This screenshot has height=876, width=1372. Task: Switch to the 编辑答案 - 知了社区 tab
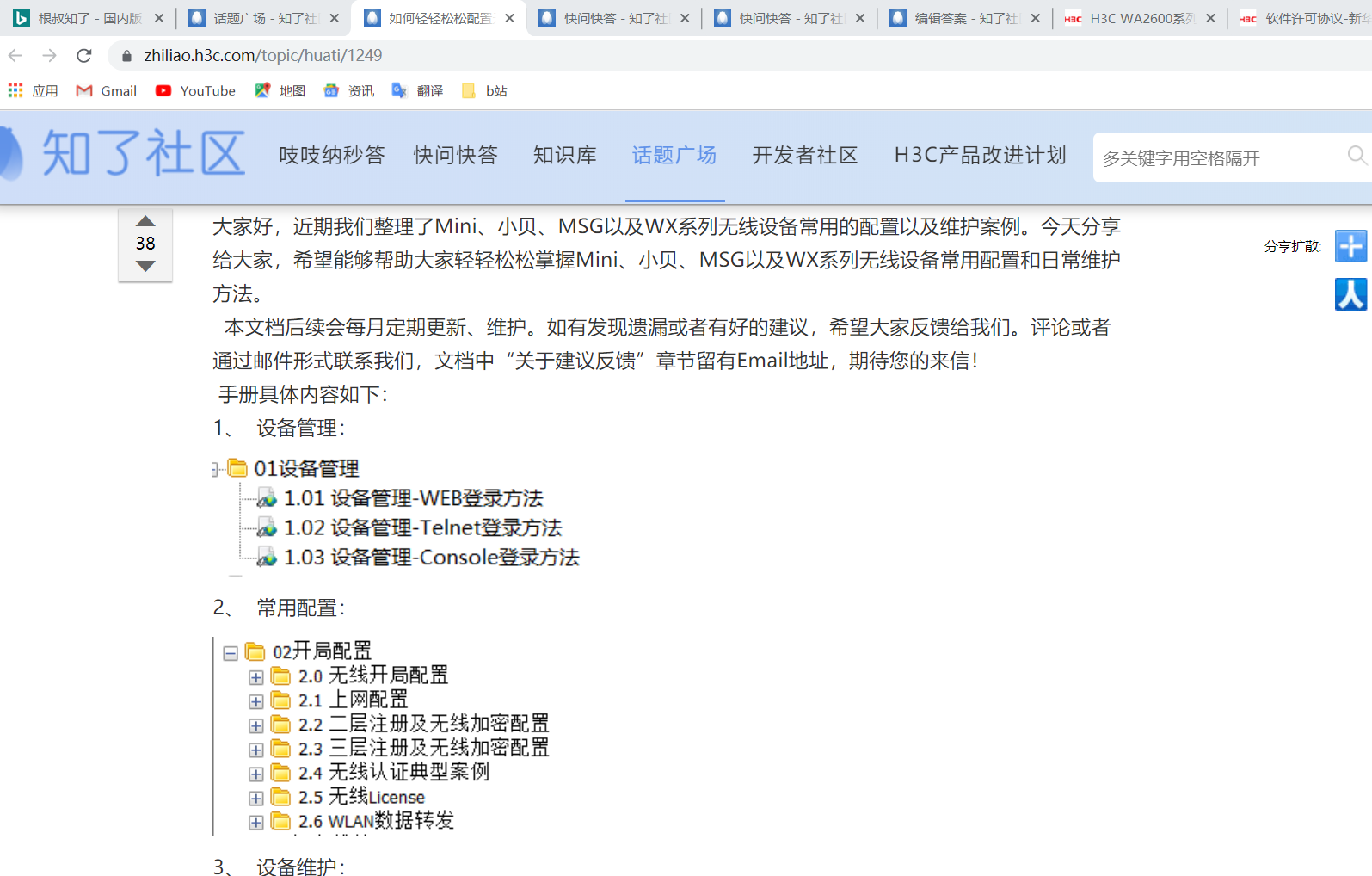click(964, 18)
